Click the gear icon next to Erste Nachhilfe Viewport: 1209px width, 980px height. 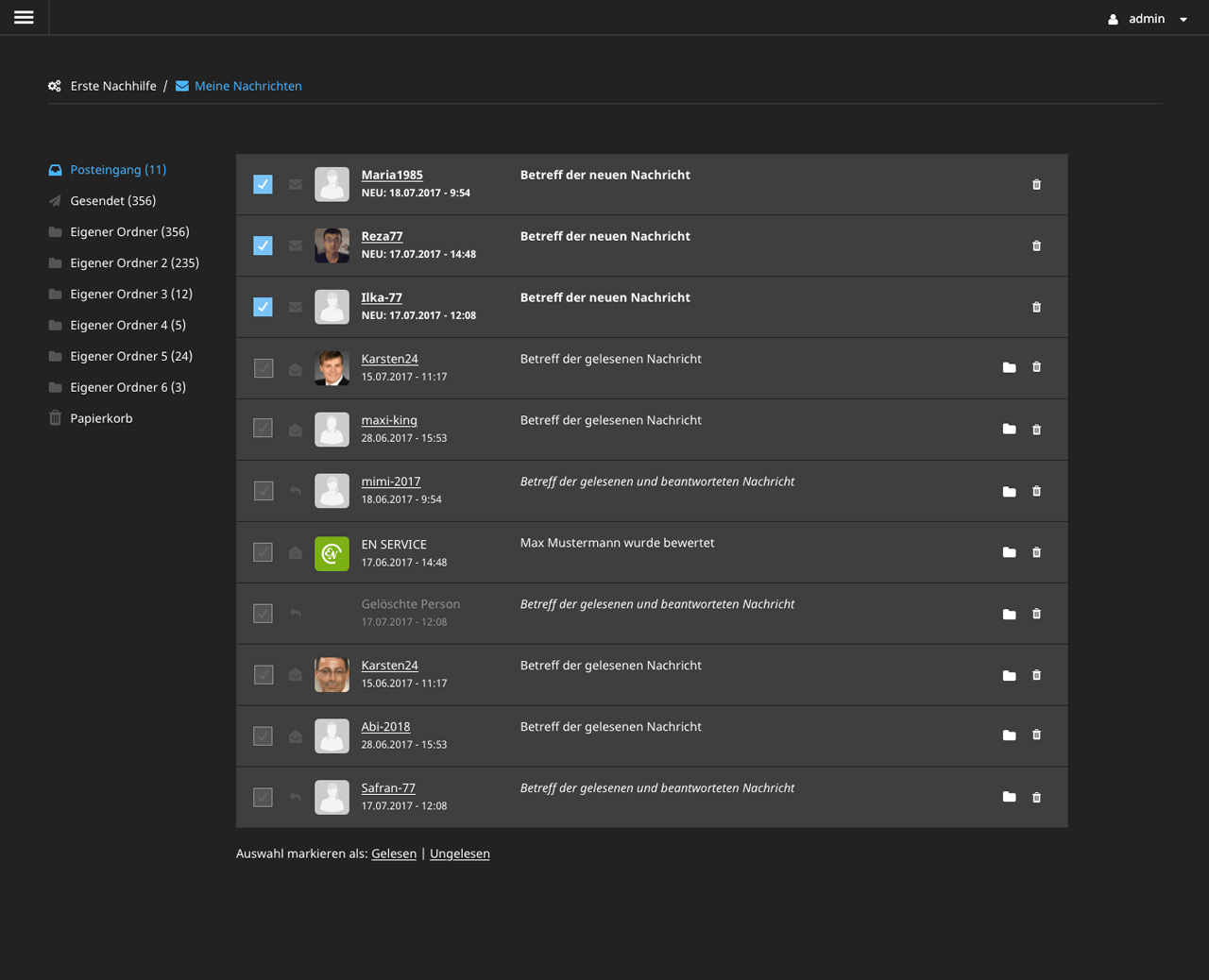[54, 85]
